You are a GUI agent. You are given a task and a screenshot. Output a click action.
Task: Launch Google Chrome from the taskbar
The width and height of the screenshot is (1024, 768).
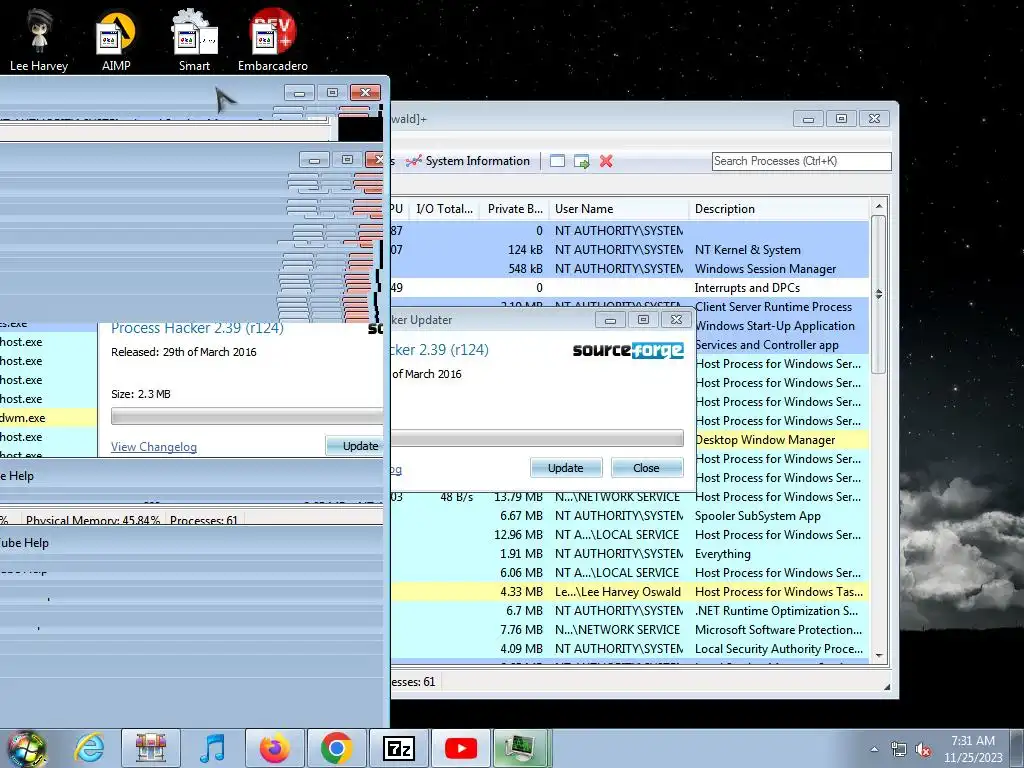[x=336, y=748]
